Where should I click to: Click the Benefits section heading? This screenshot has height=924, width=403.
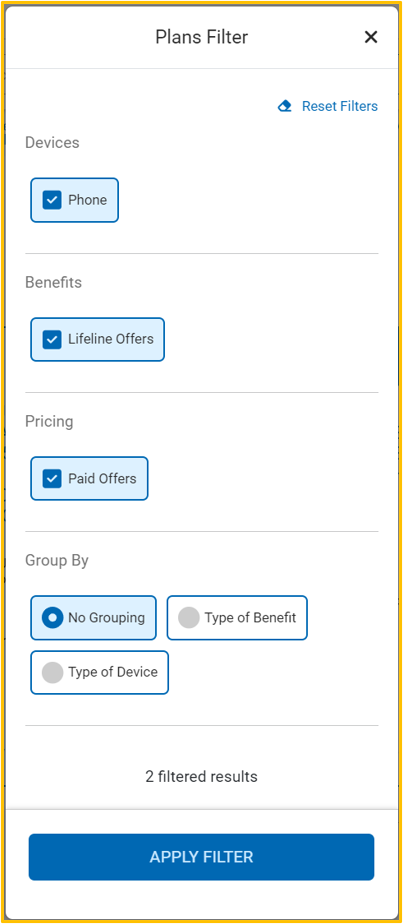(x=53, y=282)
